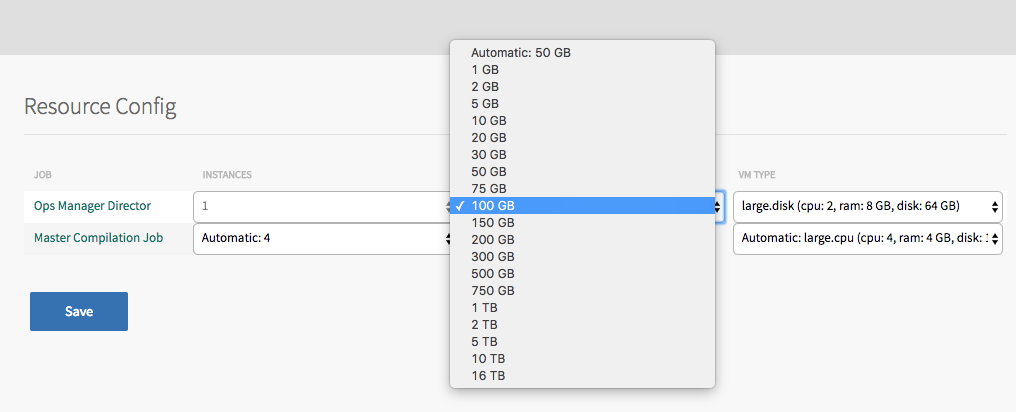The image size is (1016, 412).
Task: Pick the 2 GB option
Action: pos(484,87)
